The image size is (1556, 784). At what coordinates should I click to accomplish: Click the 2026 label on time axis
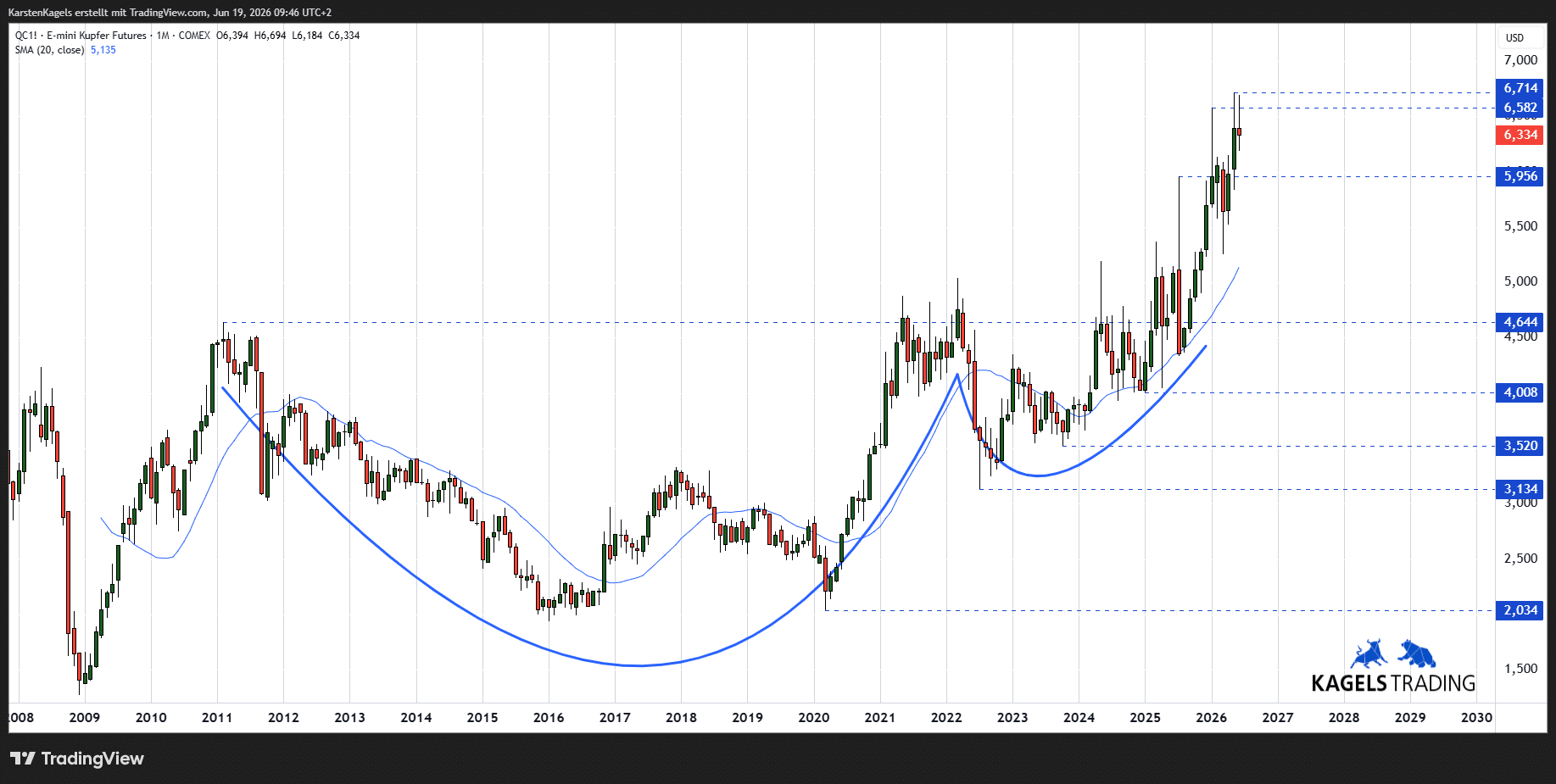click(1211, 718)
